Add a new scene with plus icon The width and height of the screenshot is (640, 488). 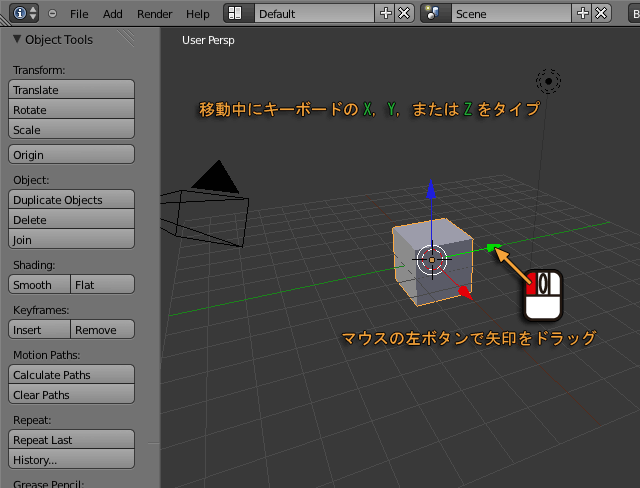pyautogui.click(x=584, y=14)
